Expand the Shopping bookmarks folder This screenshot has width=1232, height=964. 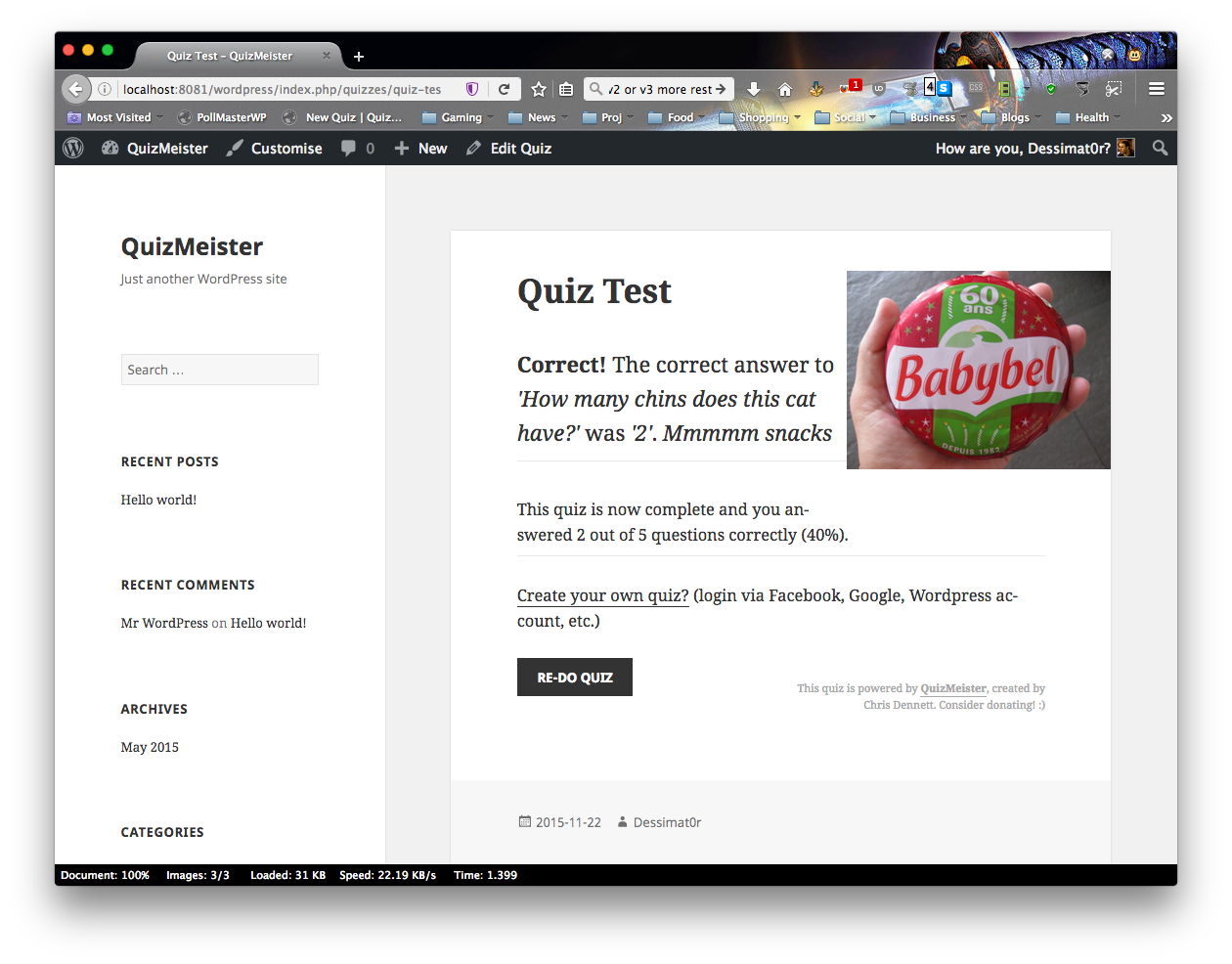point(760,117)
